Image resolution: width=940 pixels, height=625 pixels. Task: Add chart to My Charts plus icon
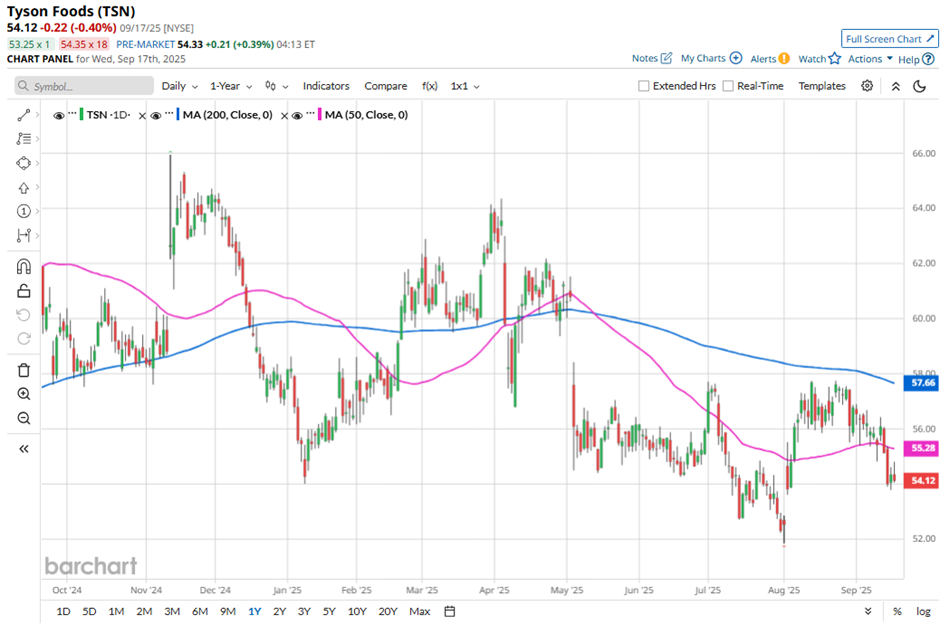(x=736, y=58)
